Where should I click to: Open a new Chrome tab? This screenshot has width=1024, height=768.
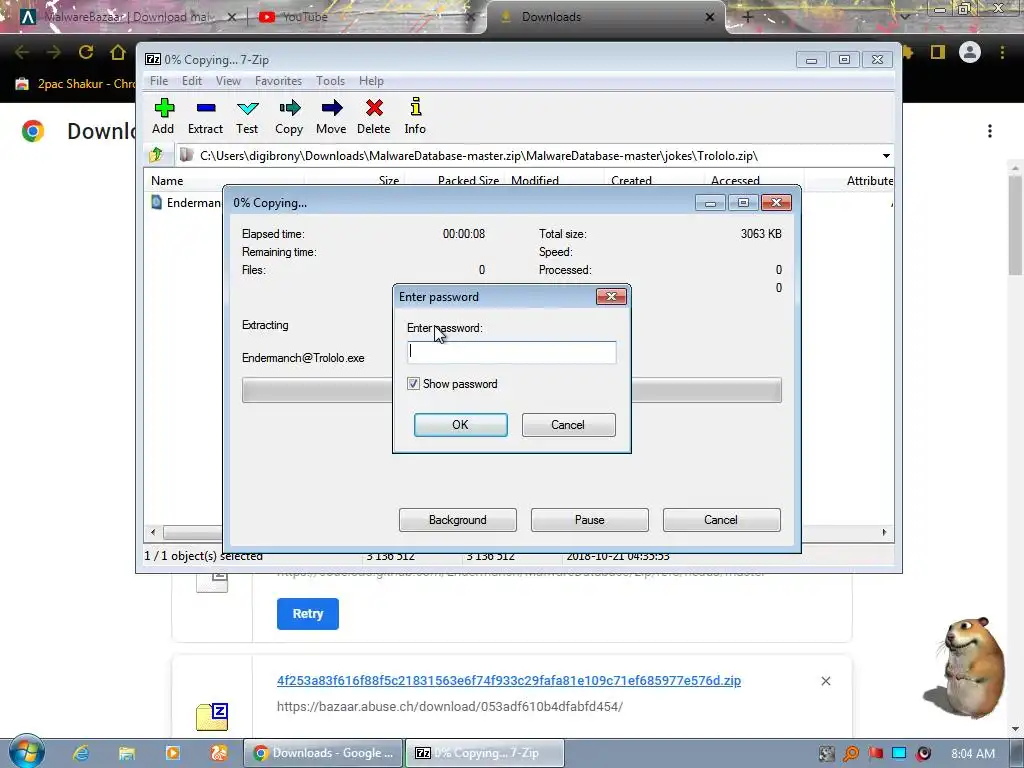748,17
